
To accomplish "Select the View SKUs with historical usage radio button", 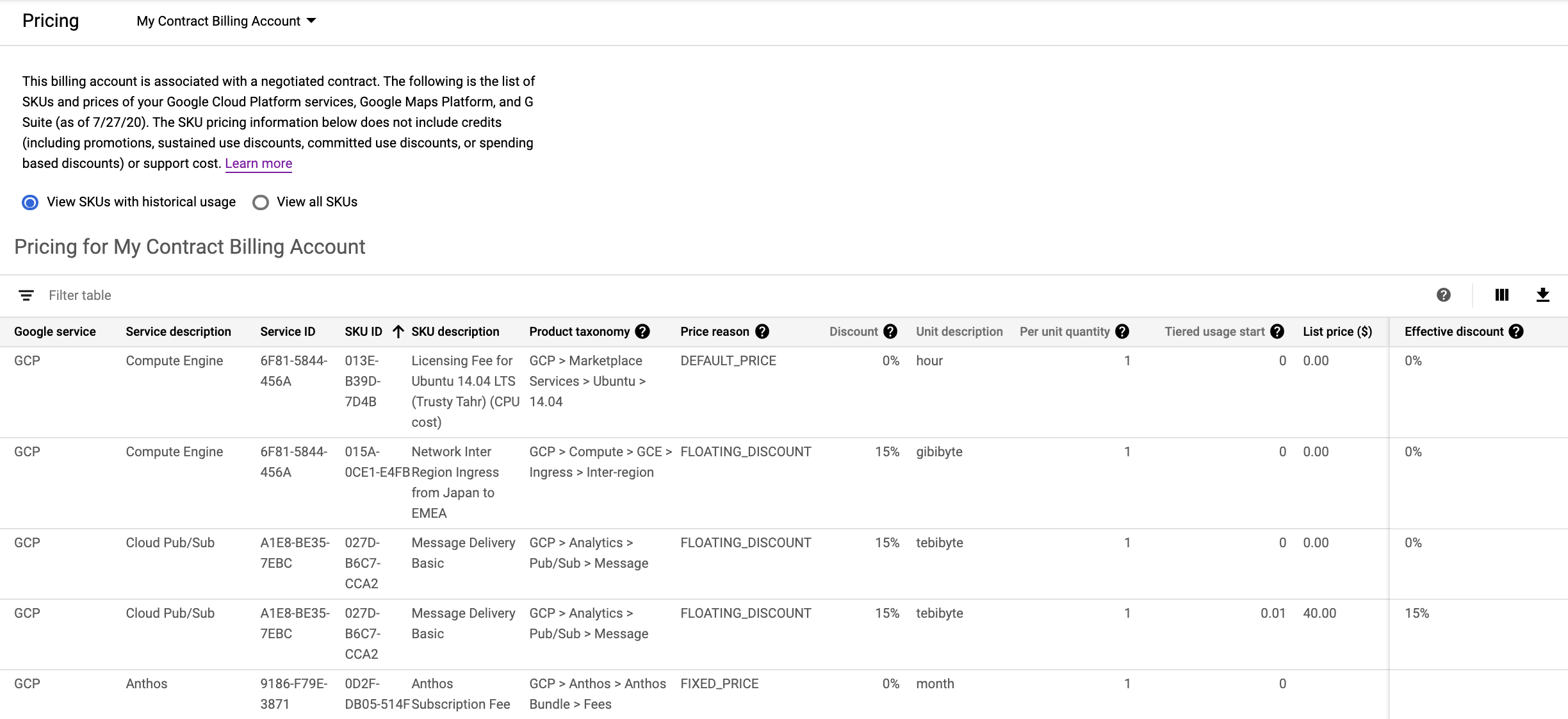I will 31,201.
